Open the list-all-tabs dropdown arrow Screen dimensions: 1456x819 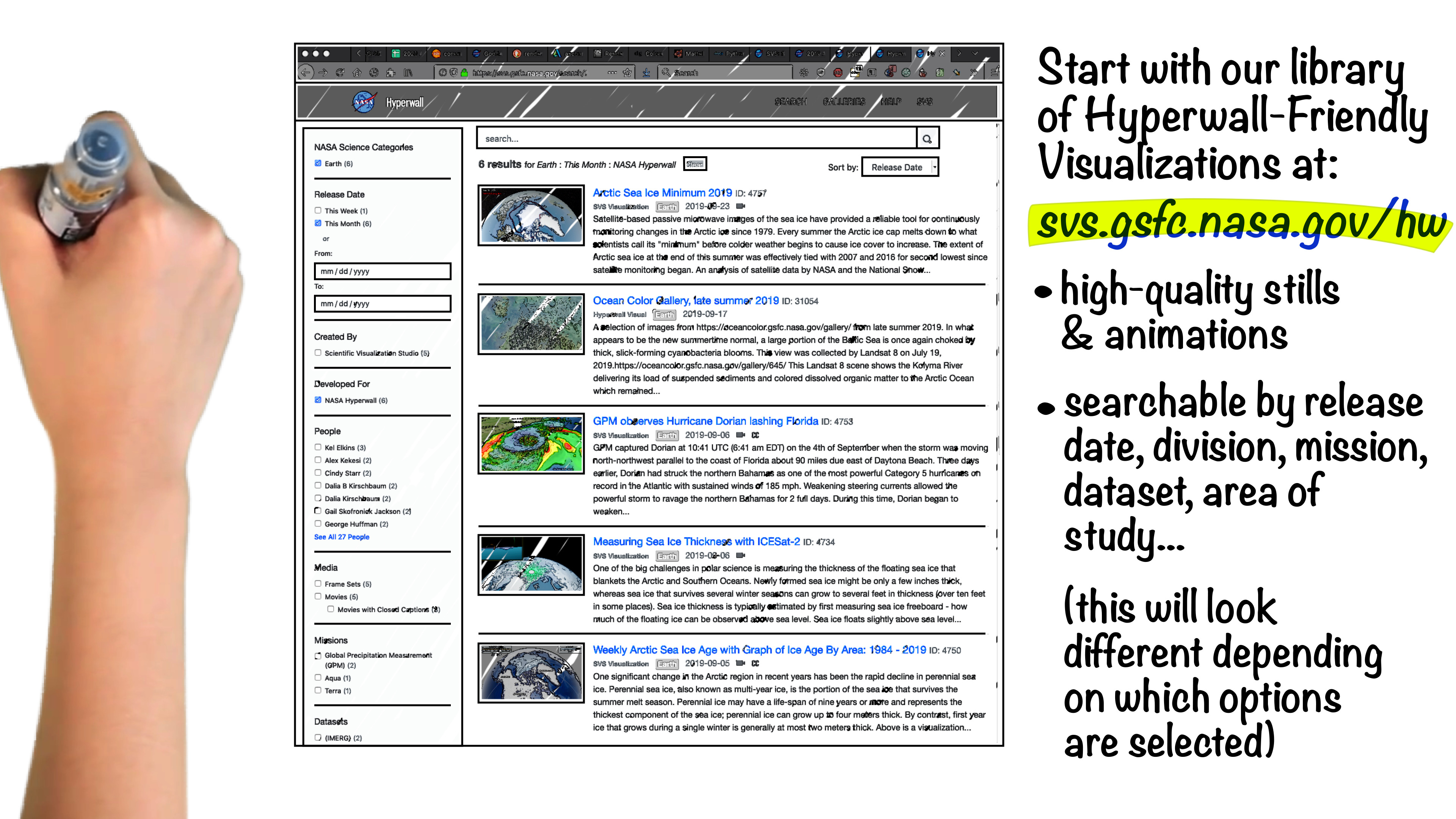click(975, 54)
